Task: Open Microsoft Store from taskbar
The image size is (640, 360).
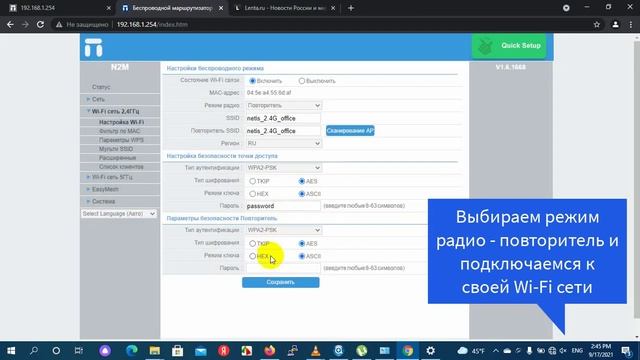Action: point(178,351)
